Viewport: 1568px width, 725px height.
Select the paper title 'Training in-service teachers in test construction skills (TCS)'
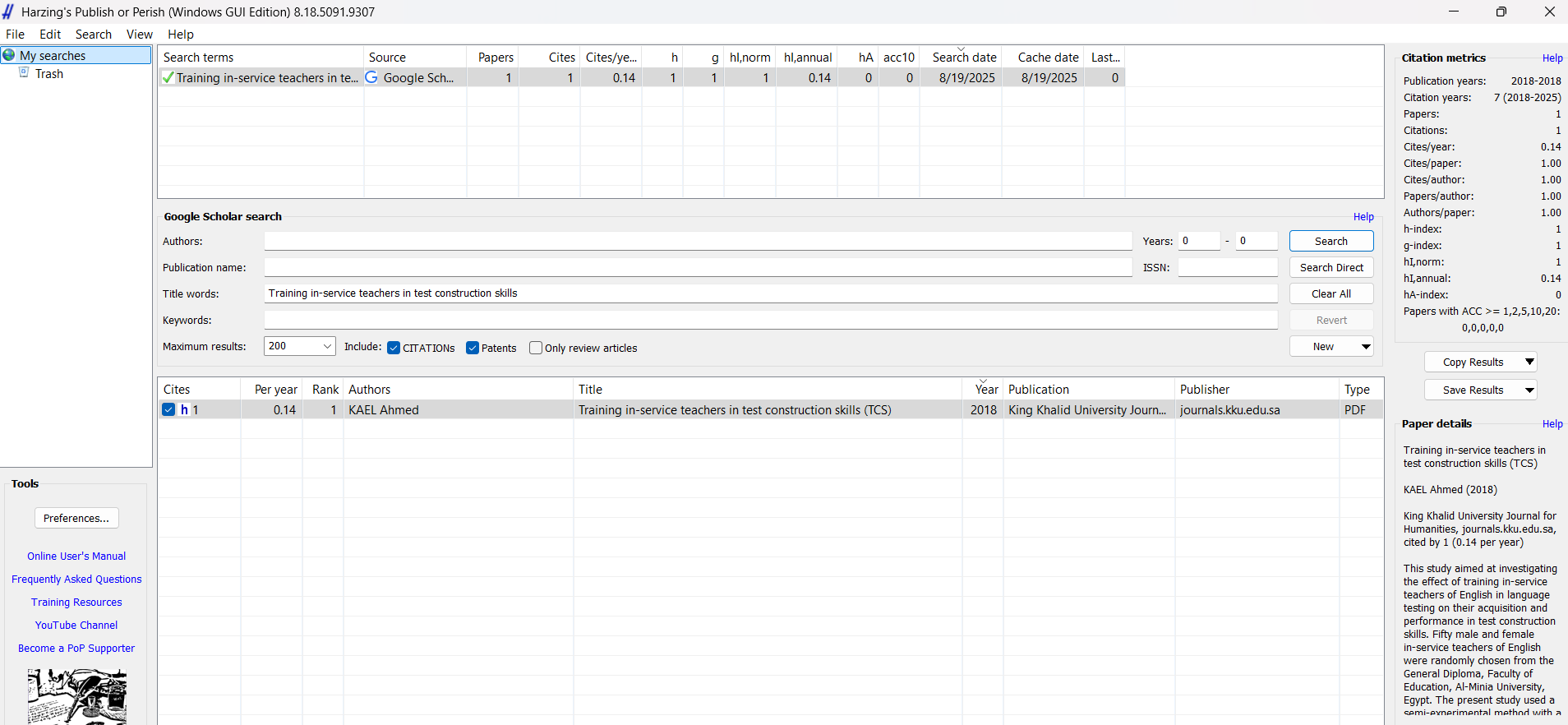pyautogui.click(x=735, y=409)
